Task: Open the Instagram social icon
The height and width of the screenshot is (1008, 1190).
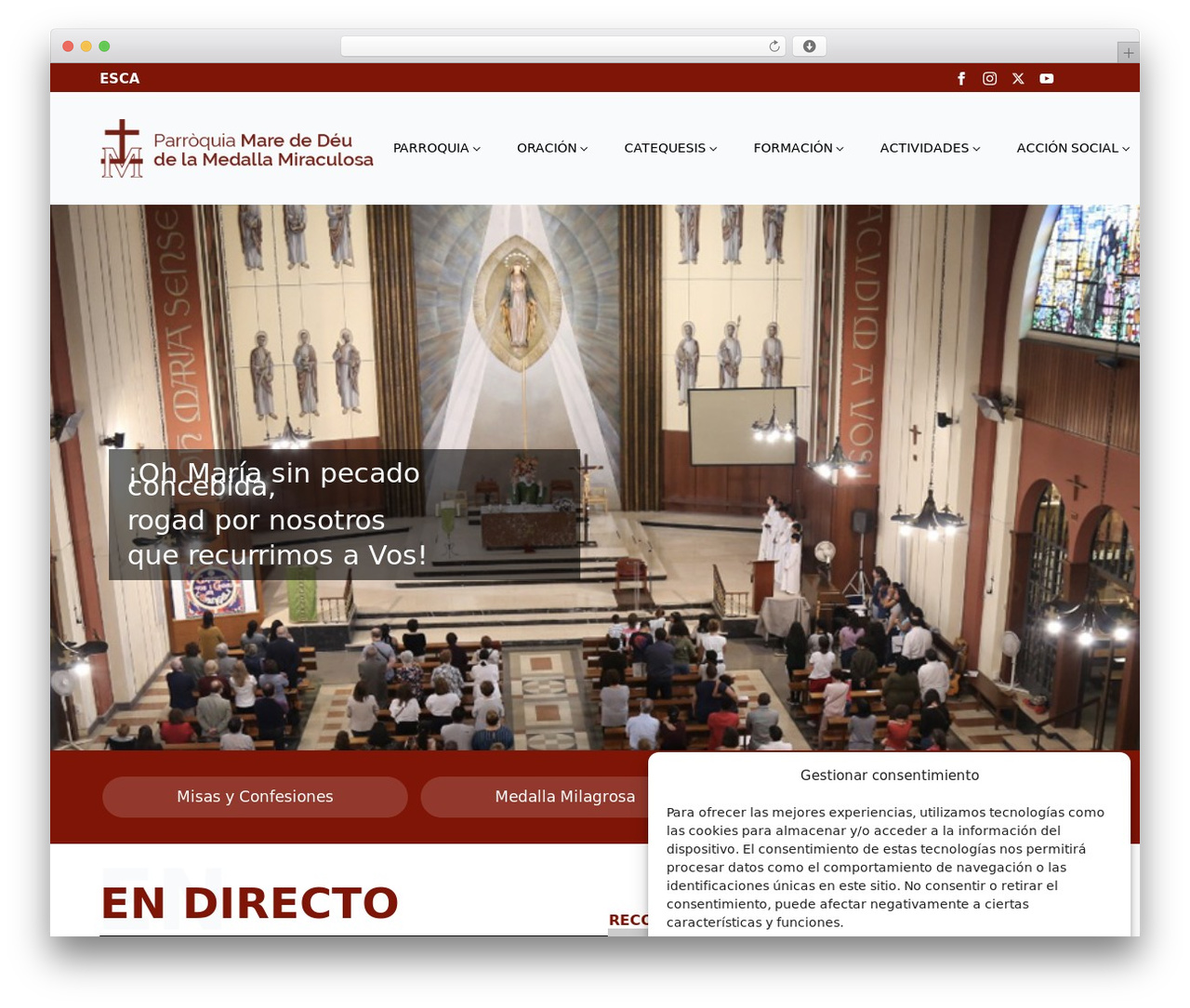Action: click(990, 78)
